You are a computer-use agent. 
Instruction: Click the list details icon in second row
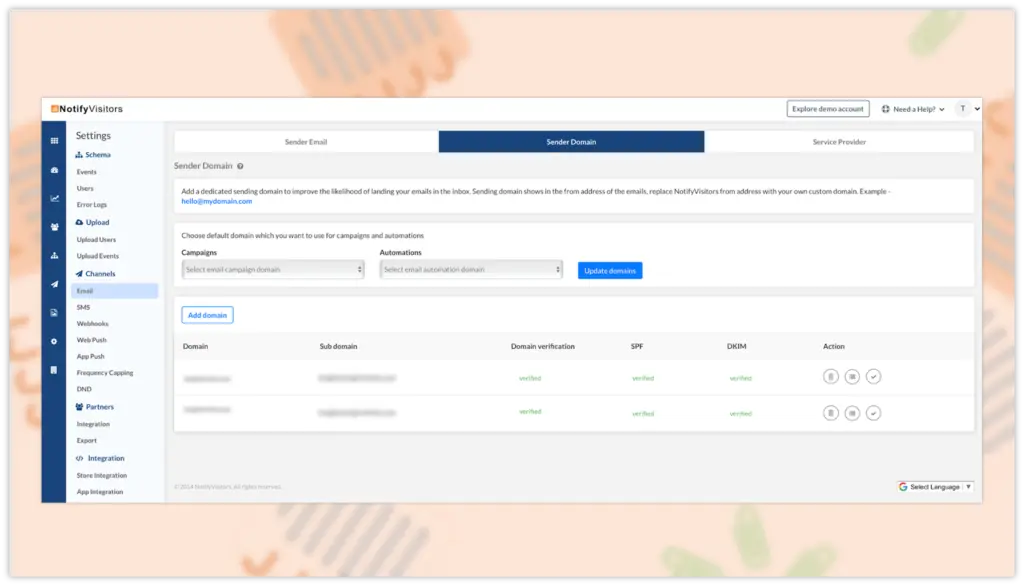coord(852,413)
